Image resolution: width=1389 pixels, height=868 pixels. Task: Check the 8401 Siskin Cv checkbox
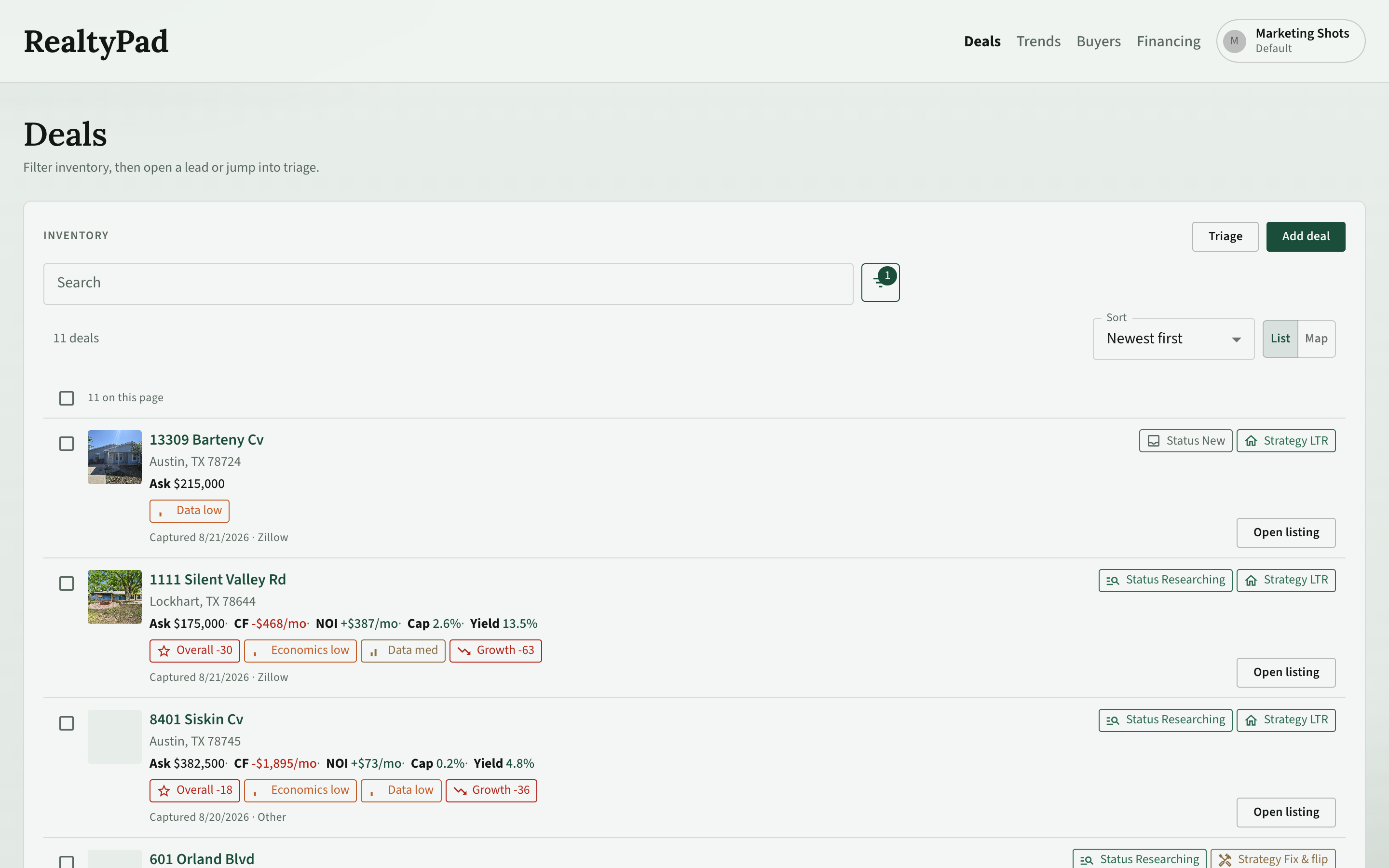(x=67, y=723)
